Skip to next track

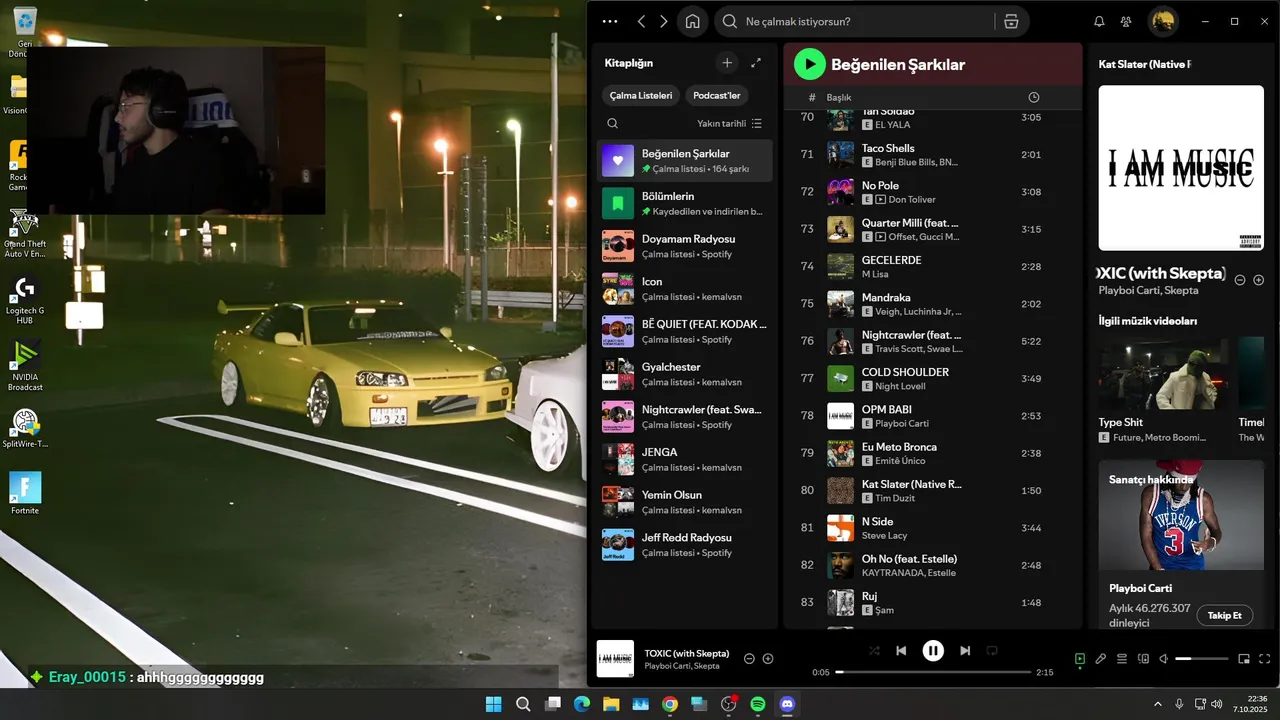point(965,651)
